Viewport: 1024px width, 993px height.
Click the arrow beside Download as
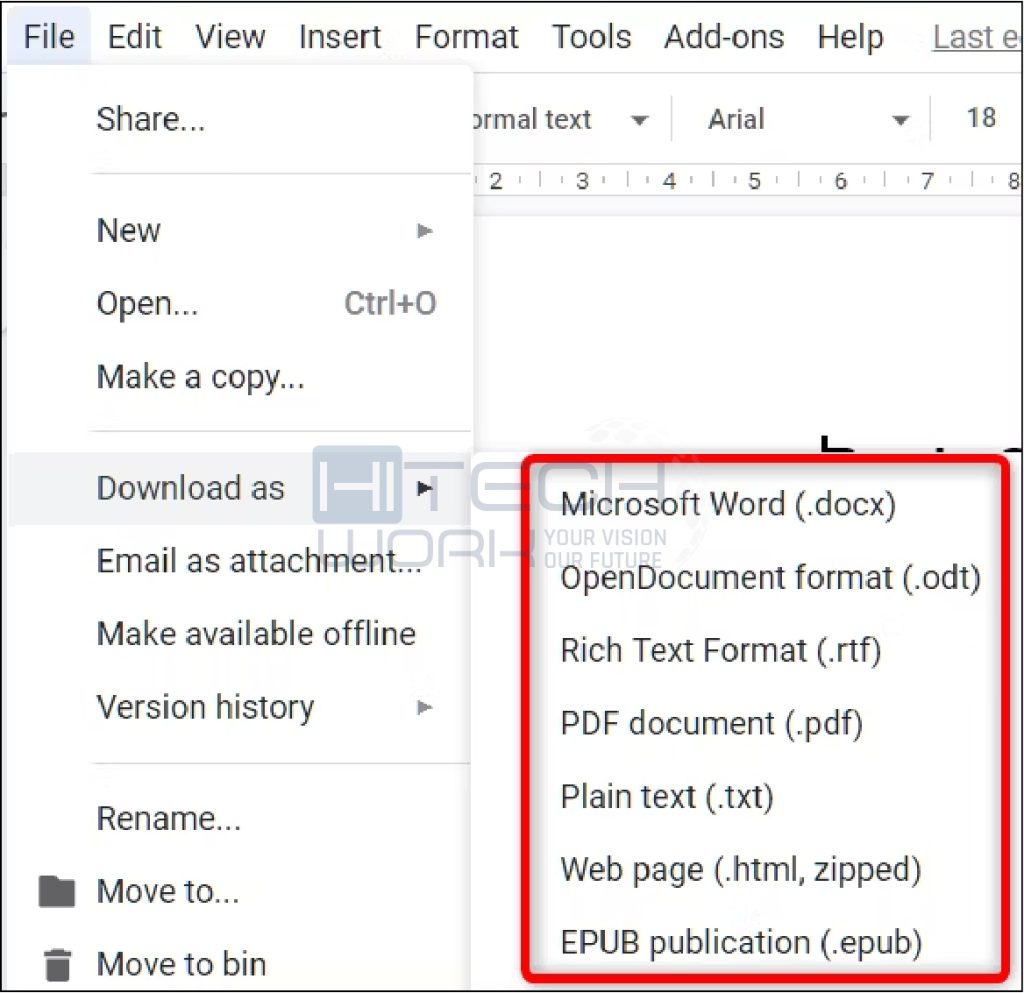point(424,488)
